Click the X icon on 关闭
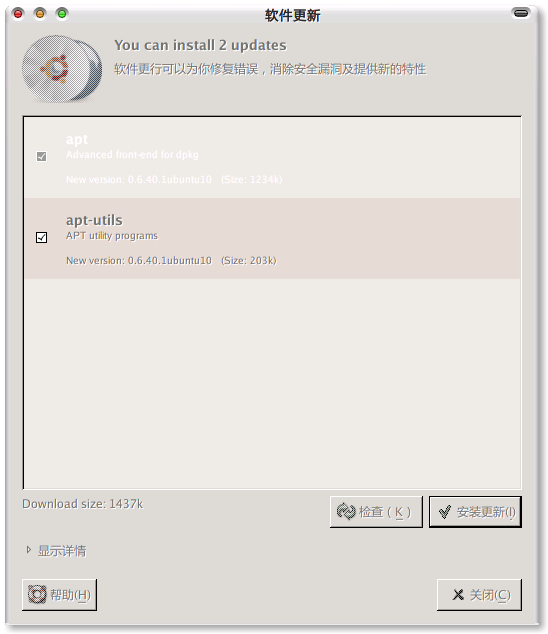This screenshot has height=634, width=548. coord(458,594)
